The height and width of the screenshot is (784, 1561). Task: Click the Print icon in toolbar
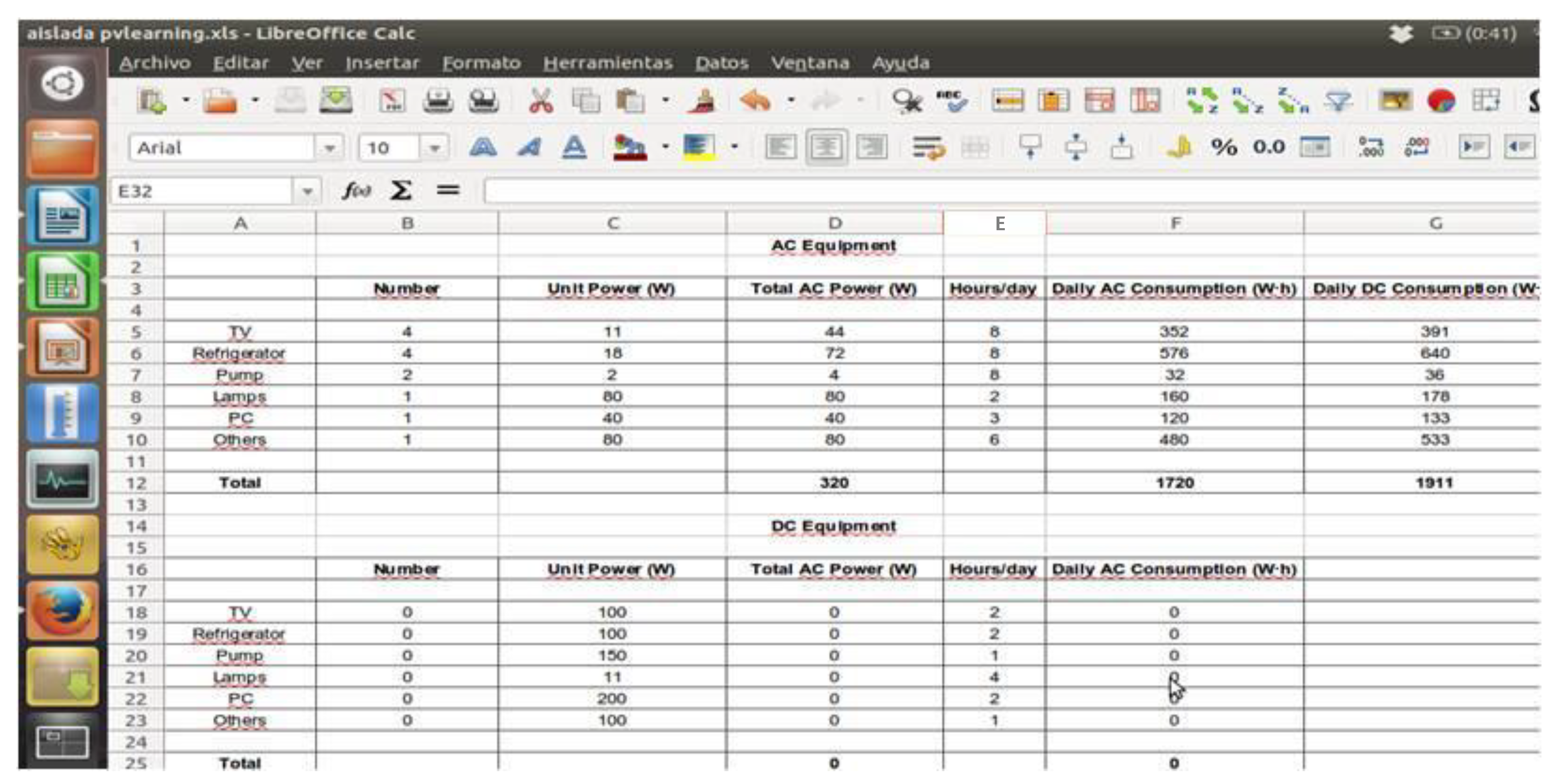[437, 100]
